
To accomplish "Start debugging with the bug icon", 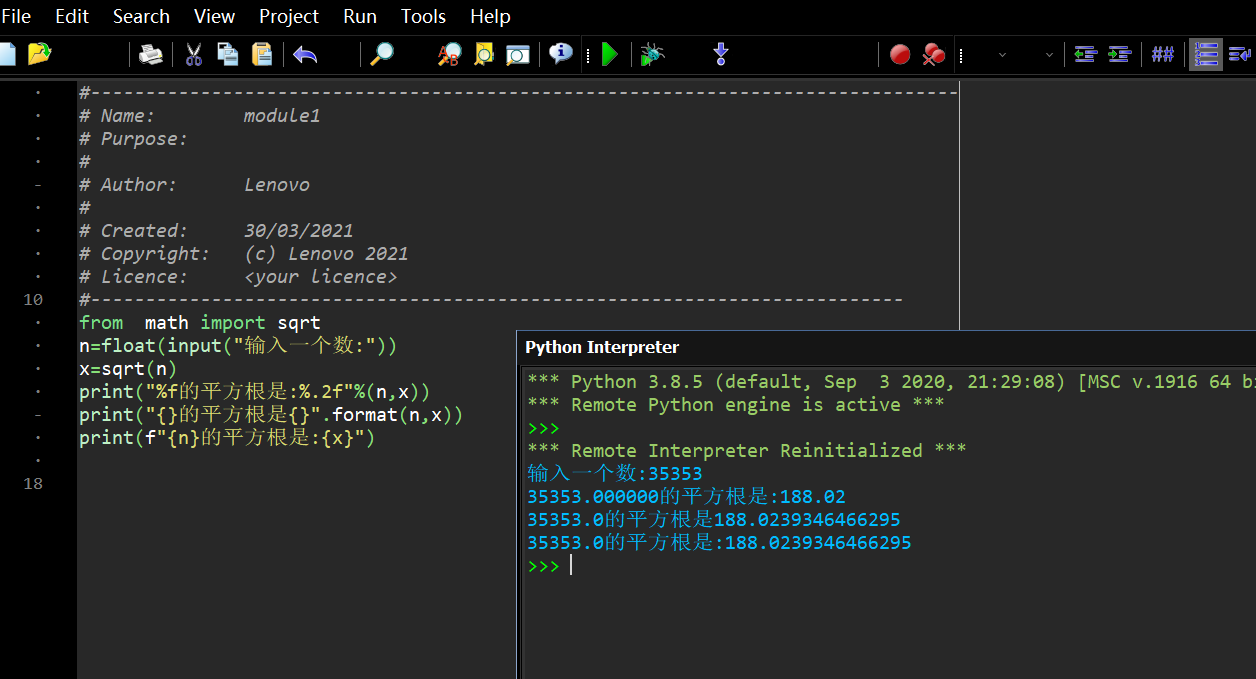I will (x=652, y=54).
